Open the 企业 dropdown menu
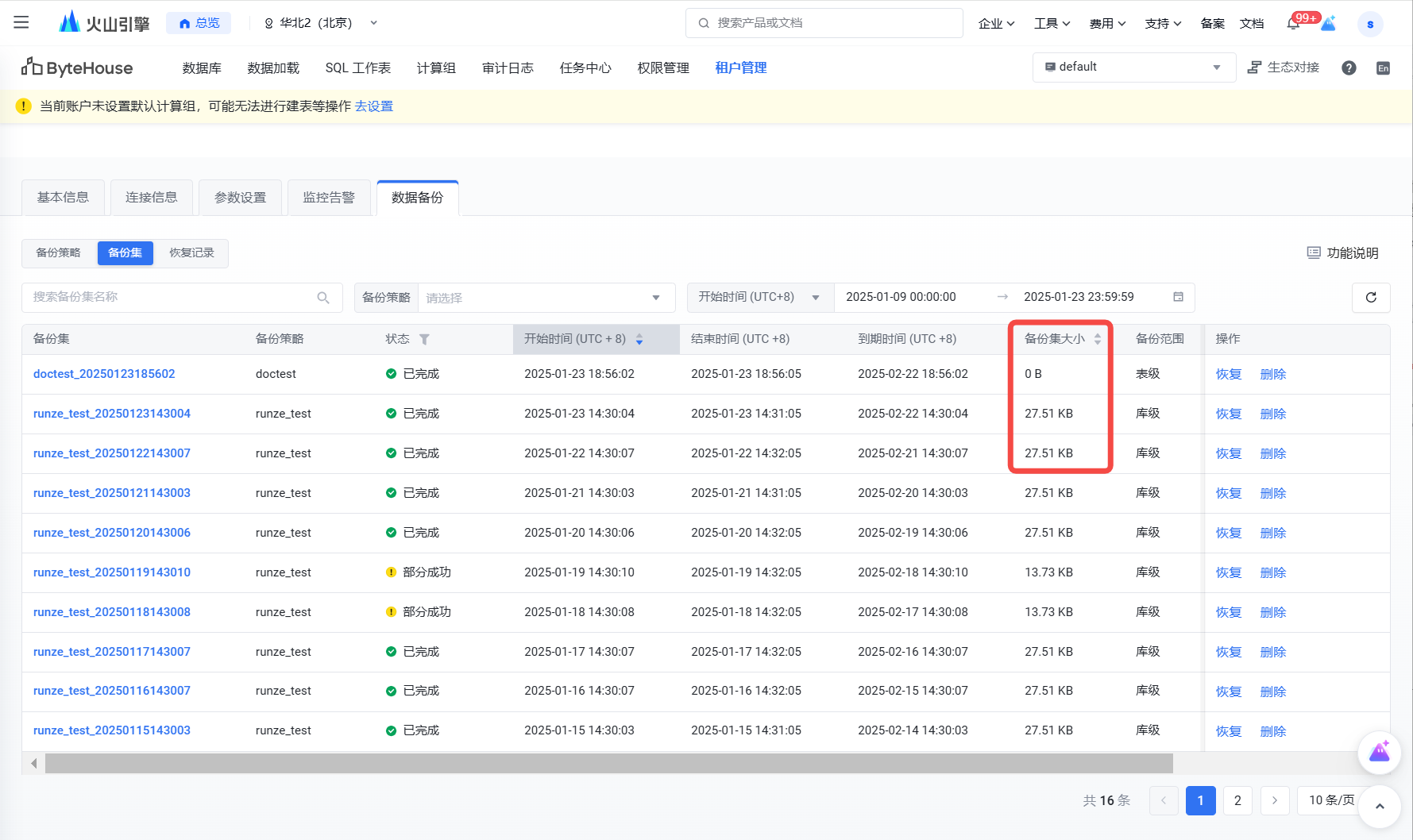The height and width of the screenshot is (840, 1413). point(997,23)
